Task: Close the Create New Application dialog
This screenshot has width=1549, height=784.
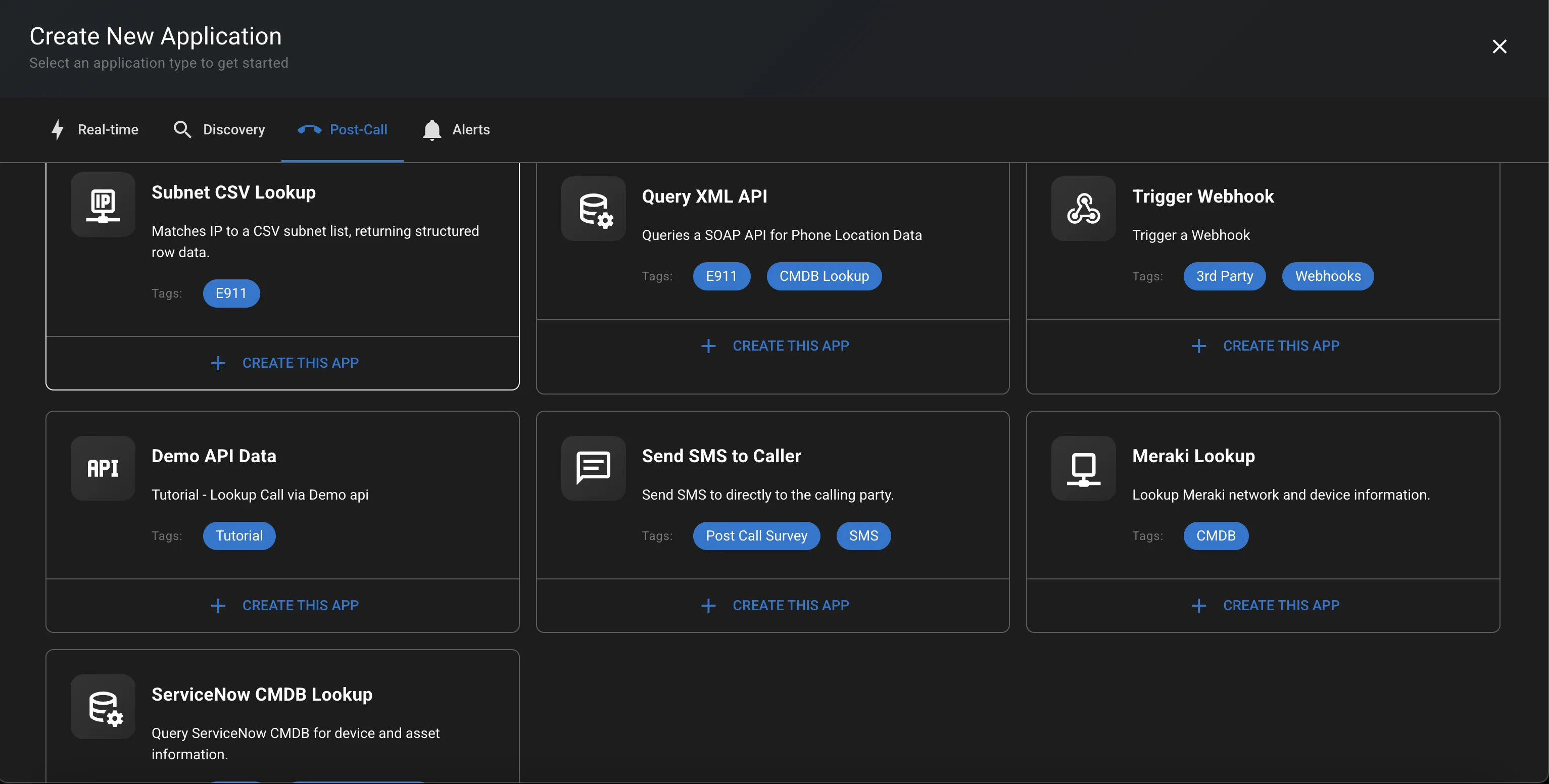Action: [x=1499, y=46]
